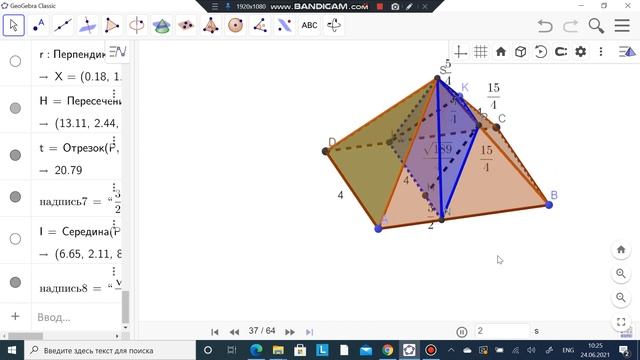Add new item with plus button
This screenshot has height=360, width=640.
coord(15,316)
